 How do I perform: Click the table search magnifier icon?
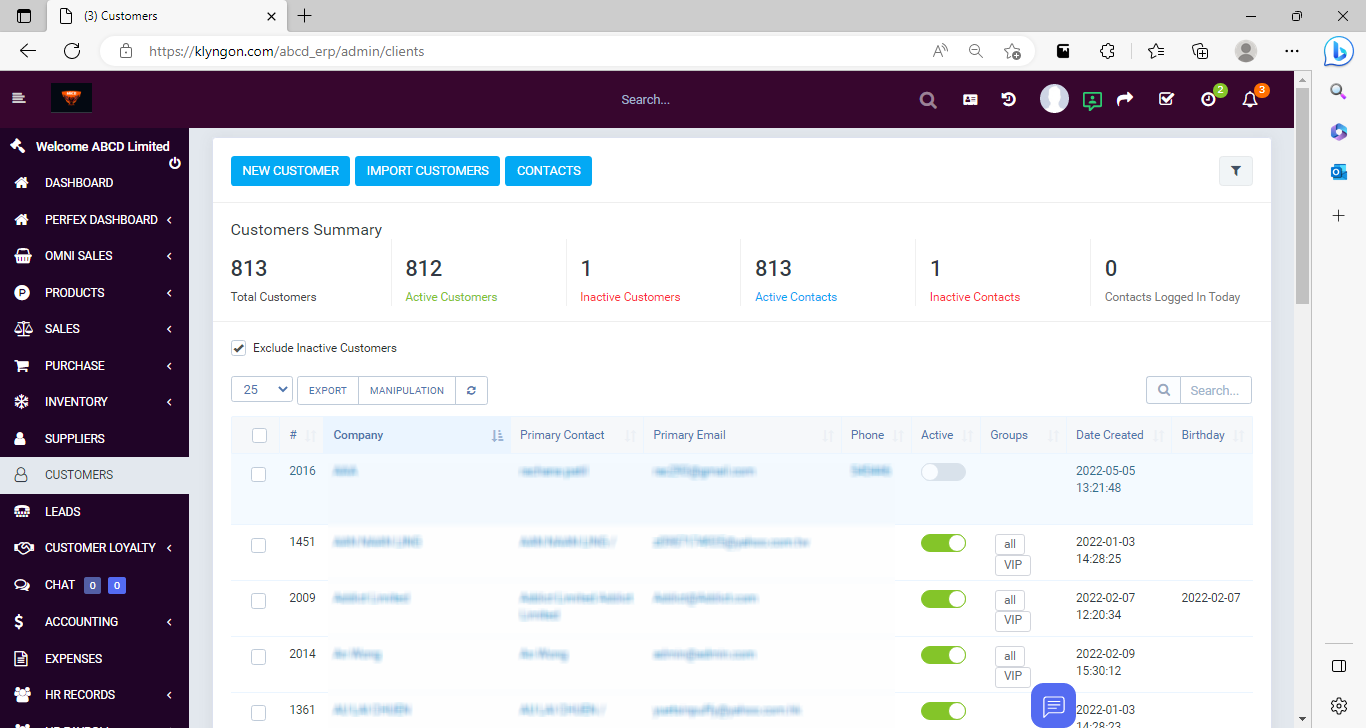(x=1163, y=391)
